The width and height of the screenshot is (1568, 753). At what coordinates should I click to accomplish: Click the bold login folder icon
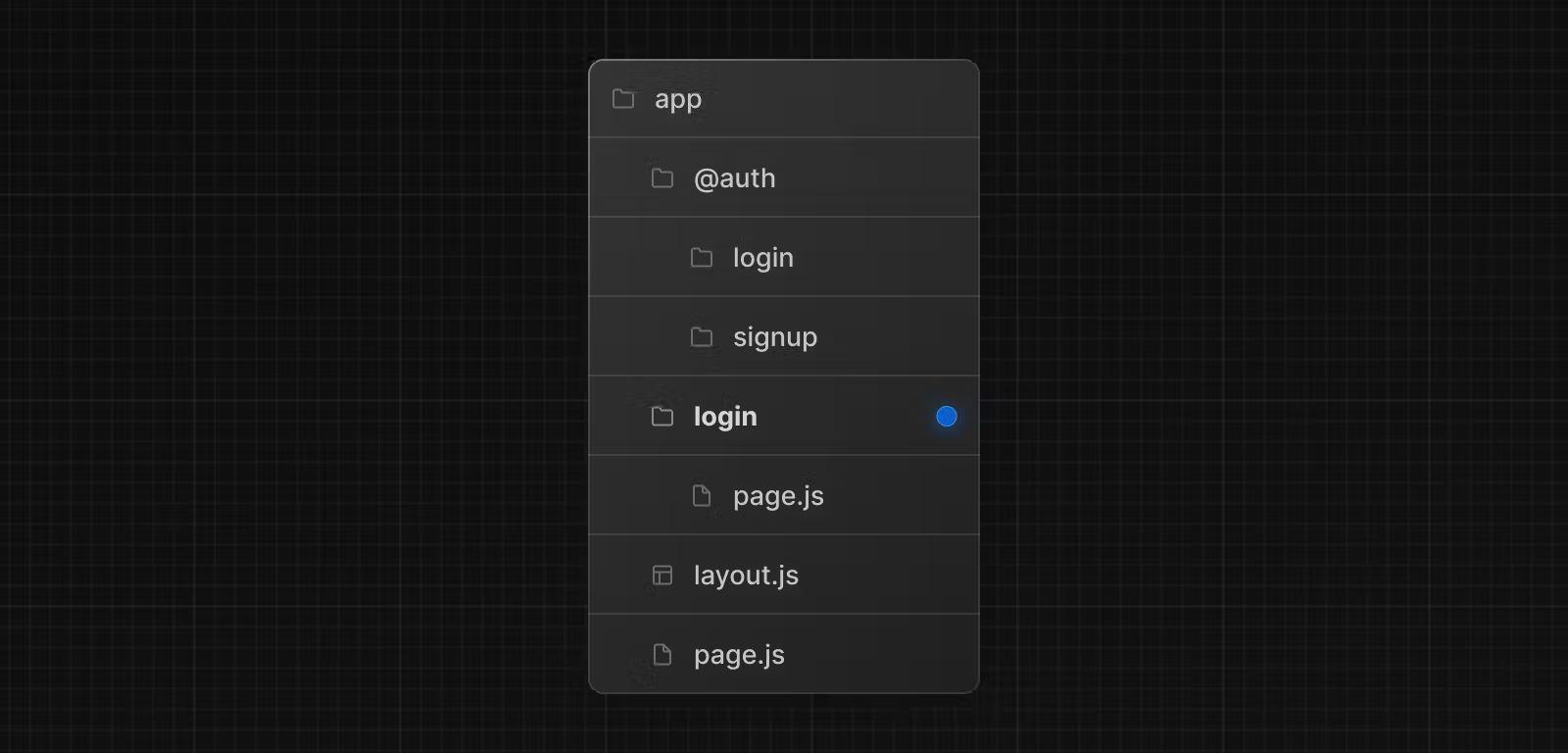click(x=662, y=417)
